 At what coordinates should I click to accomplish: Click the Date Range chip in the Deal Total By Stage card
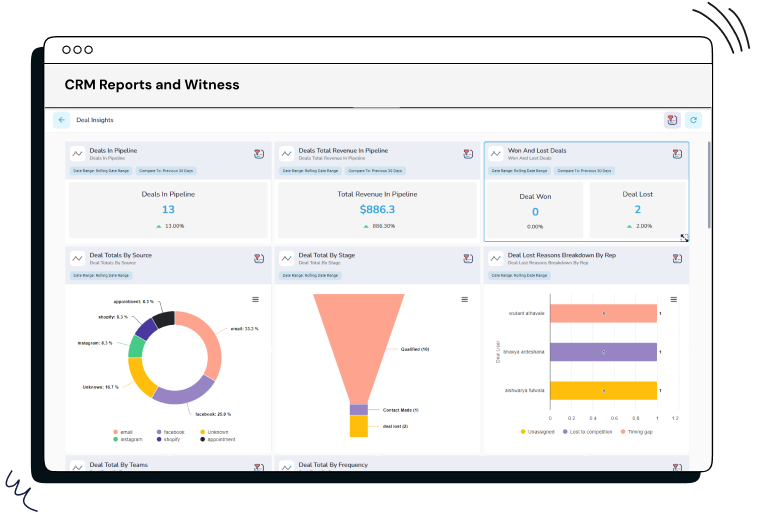(310, 276)
